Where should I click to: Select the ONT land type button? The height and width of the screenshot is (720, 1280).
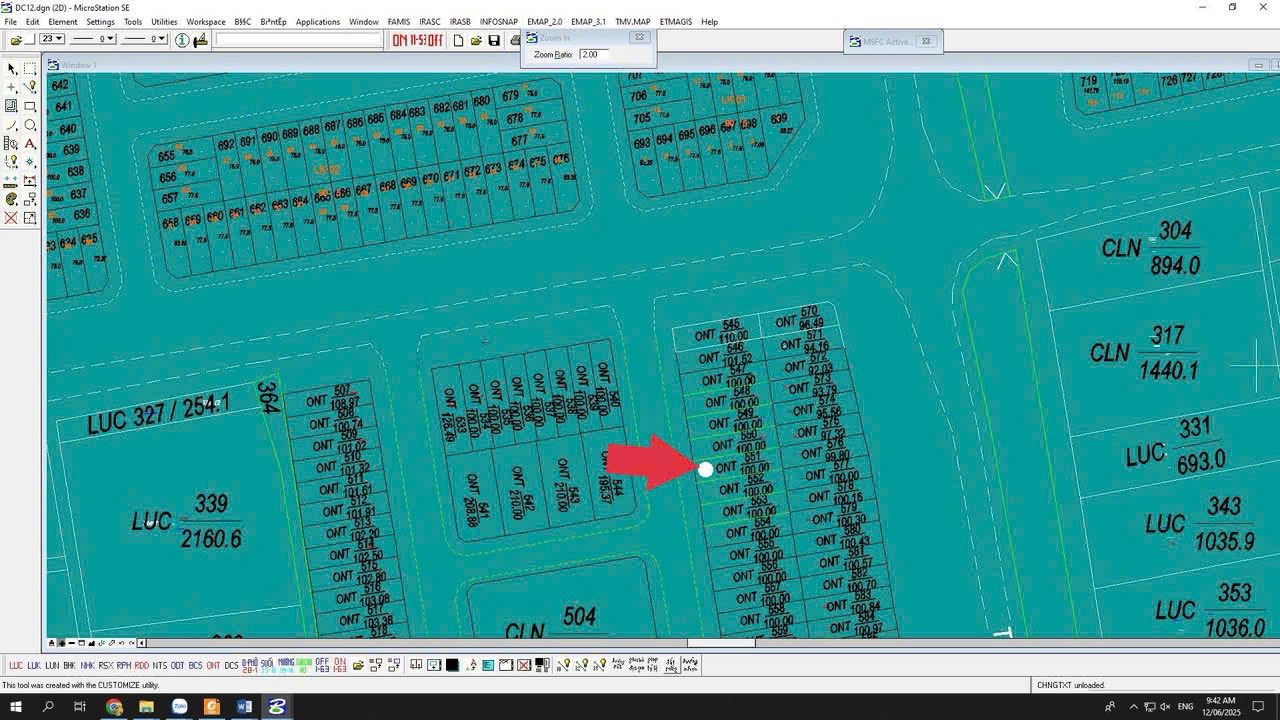coord(213,663)
